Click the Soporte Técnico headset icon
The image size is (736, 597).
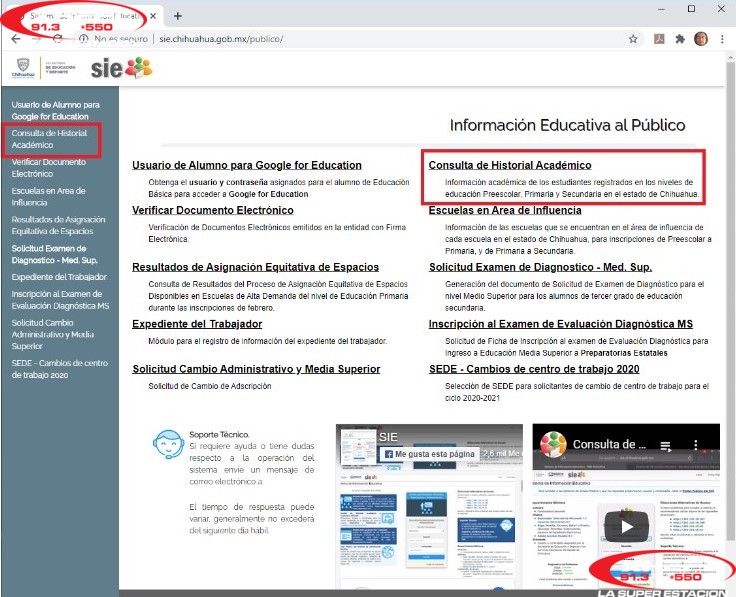pyautogui.click(x=165, y=442)
